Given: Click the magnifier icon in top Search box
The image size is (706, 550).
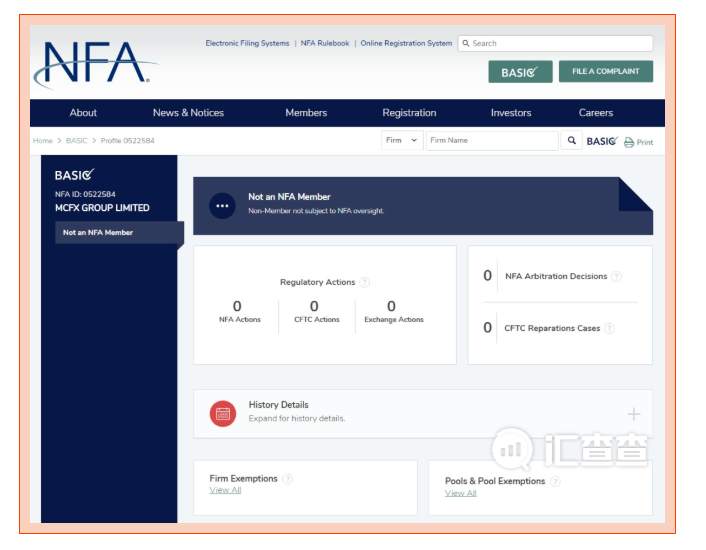Looking at the screenshot, I should (466, 43).
